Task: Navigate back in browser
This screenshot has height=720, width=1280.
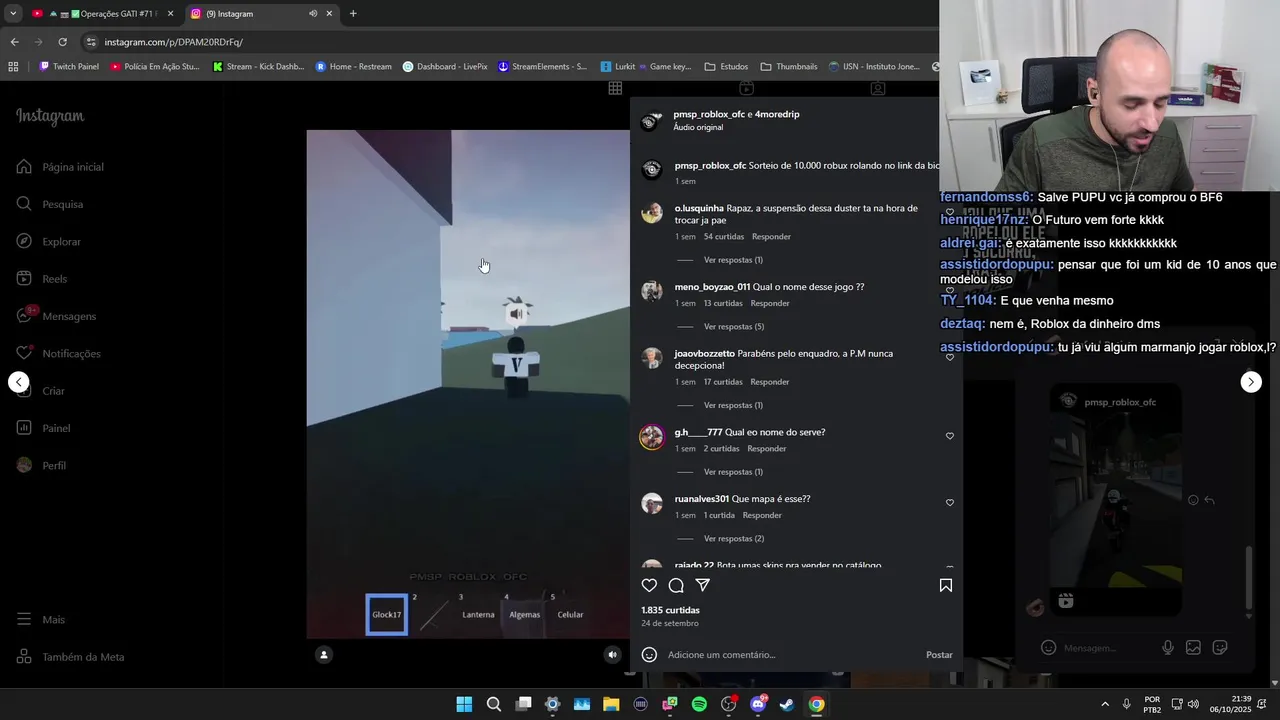Action: point(14,42)
